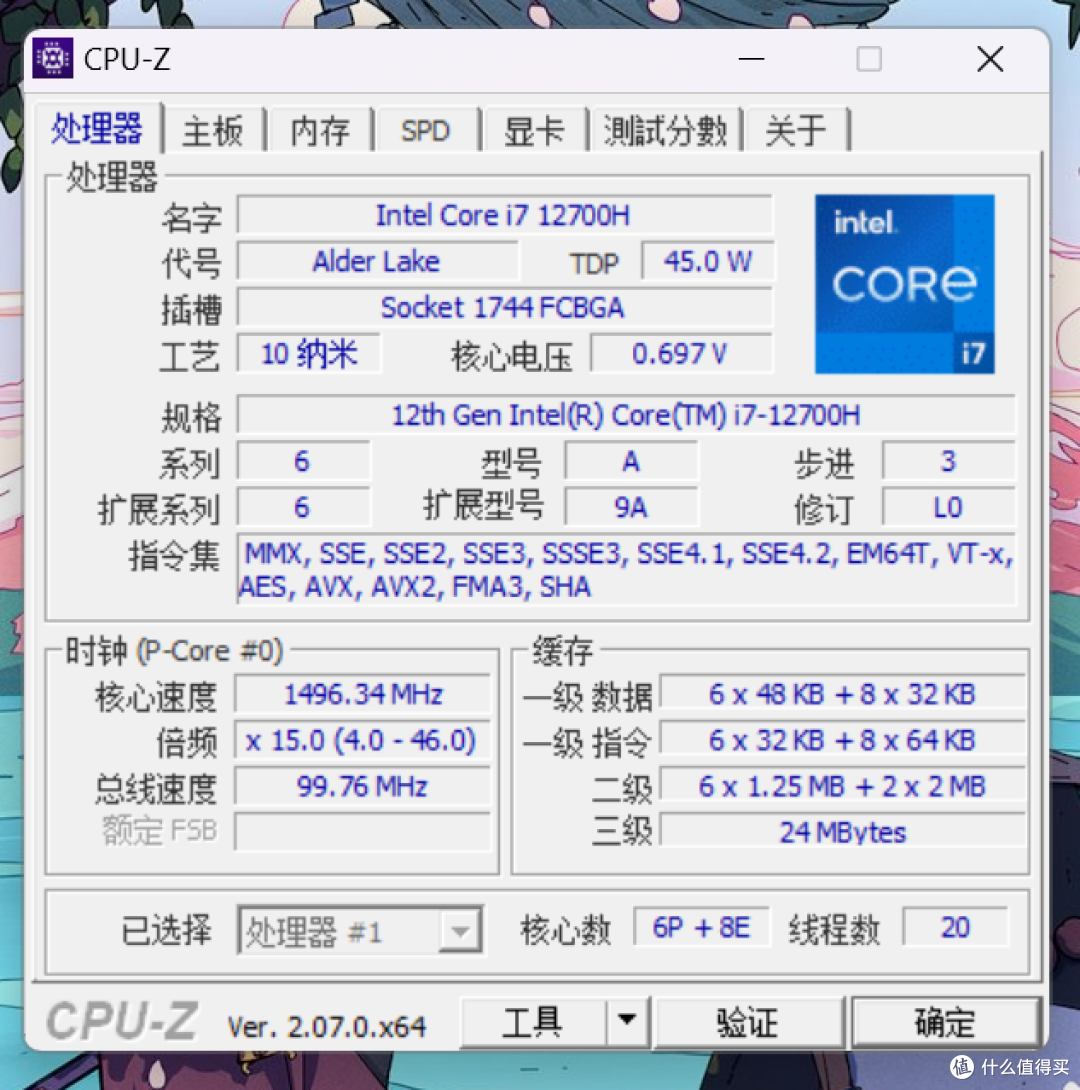Viewport: 1080px width, 1090px height.
Task: Click the CPU-Z application icon in title bar
Action: (52, 58)
